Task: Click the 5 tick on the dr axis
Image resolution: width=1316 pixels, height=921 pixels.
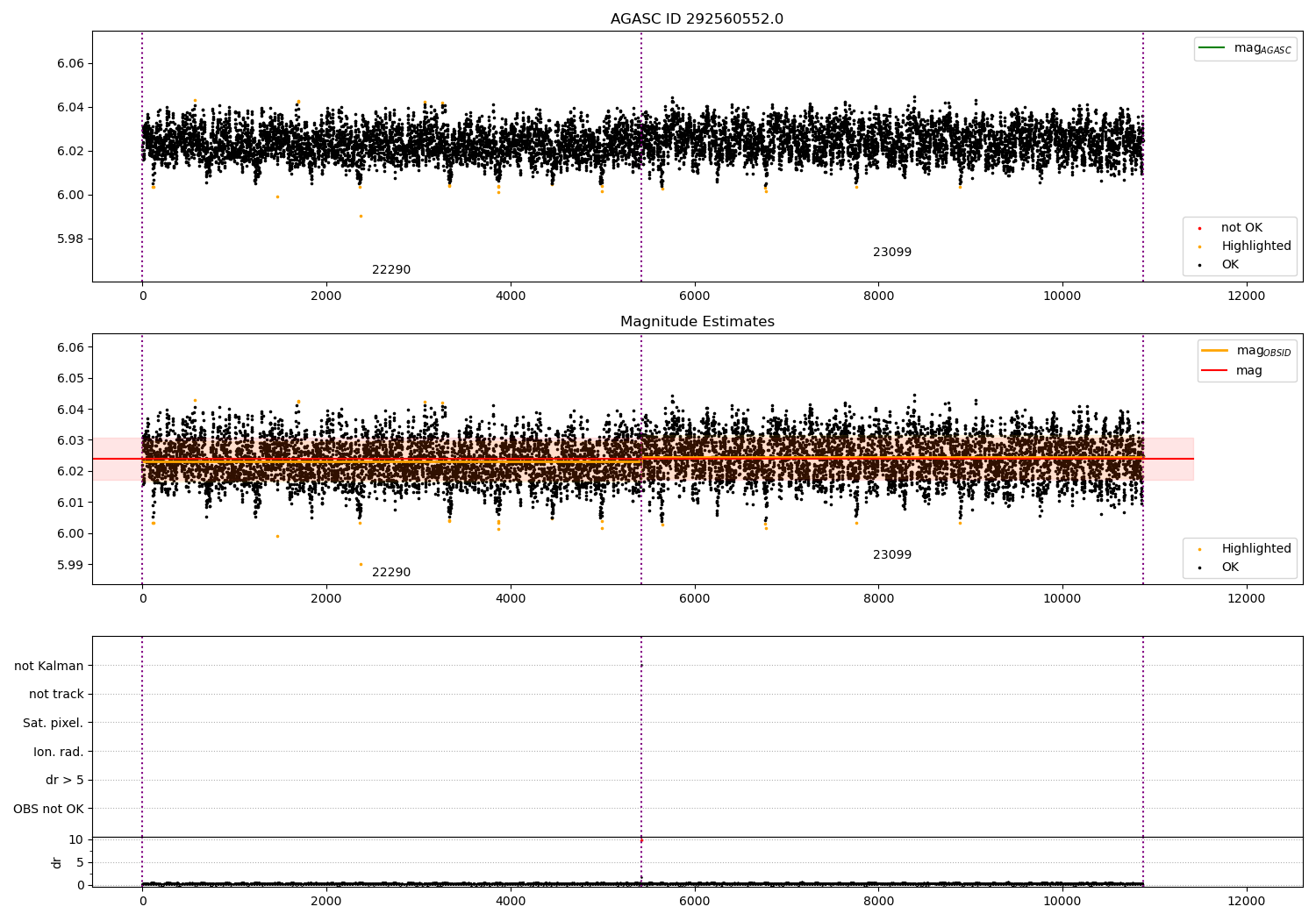Action: click(x=80, y=862)
